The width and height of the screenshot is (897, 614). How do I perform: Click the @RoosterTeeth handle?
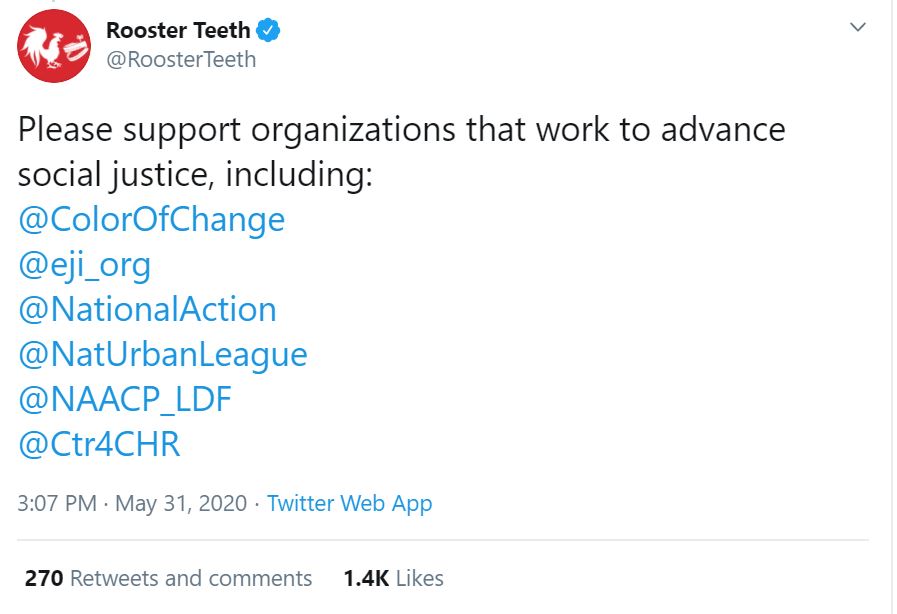click(x=181, y=60)
